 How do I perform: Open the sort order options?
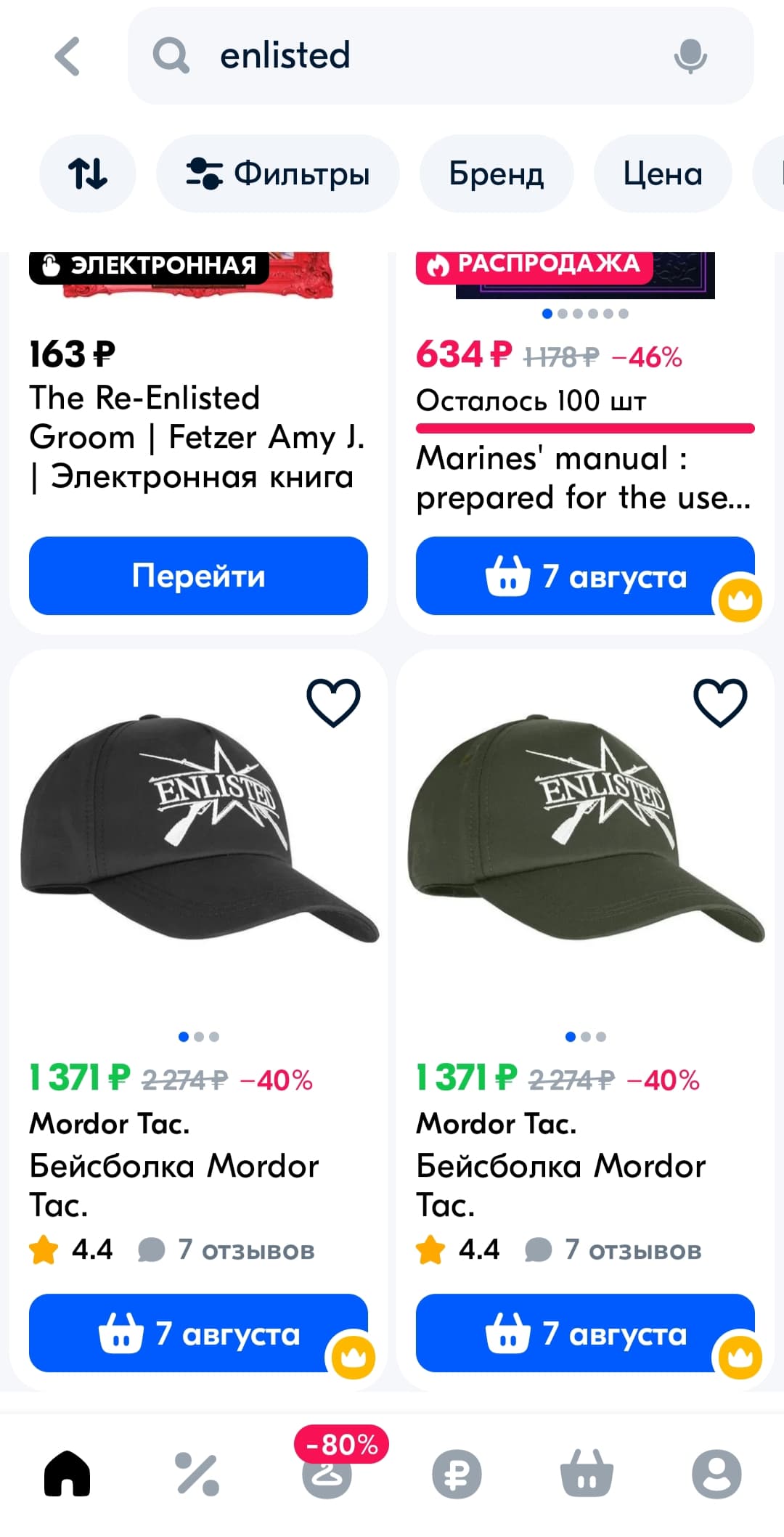(87, 174)
